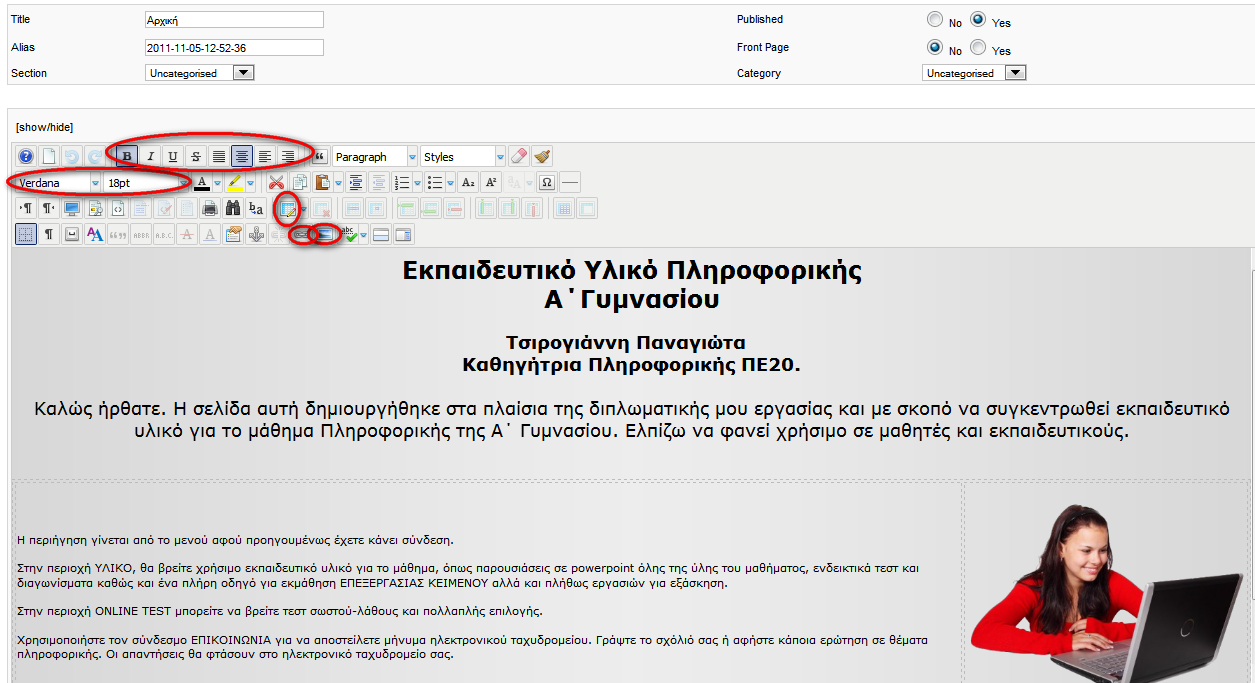Insert a numbered list

coord(402,182)
